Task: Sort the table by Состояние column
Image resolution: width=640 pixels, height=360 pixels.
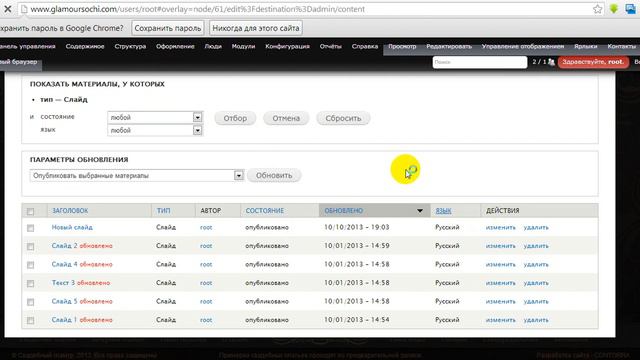Action: point(264,211)
